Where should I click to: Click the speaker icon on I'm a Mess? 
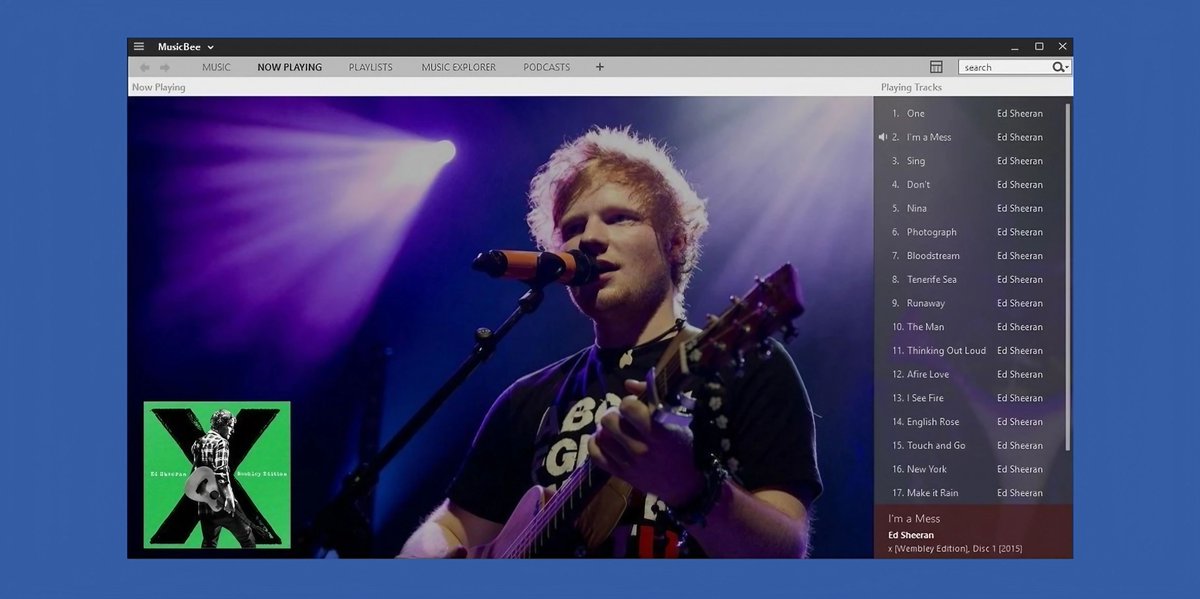pos(882,137)
